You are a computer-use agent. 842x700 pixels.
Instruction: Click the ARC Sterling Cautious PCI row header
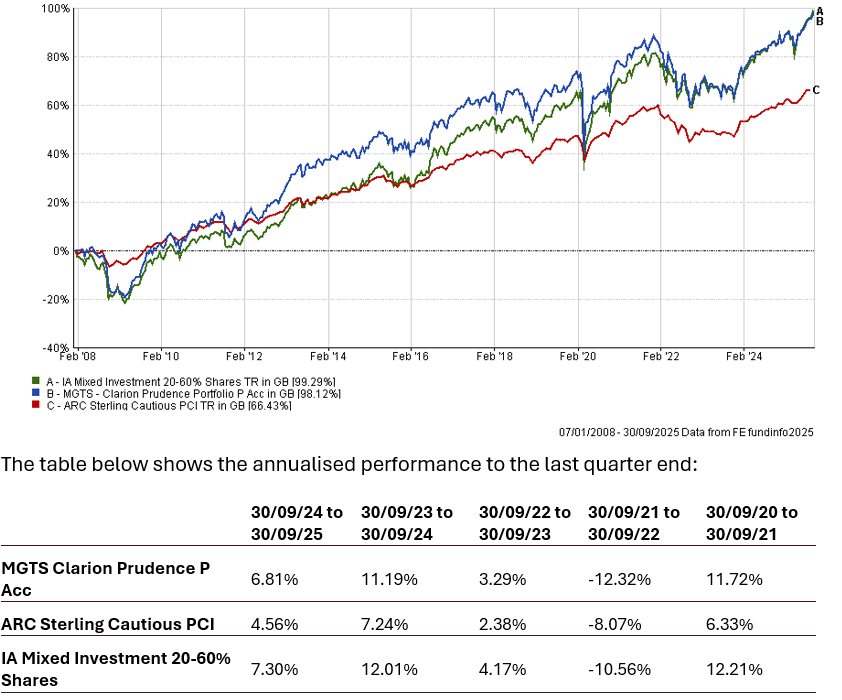(x=108, y=625)
